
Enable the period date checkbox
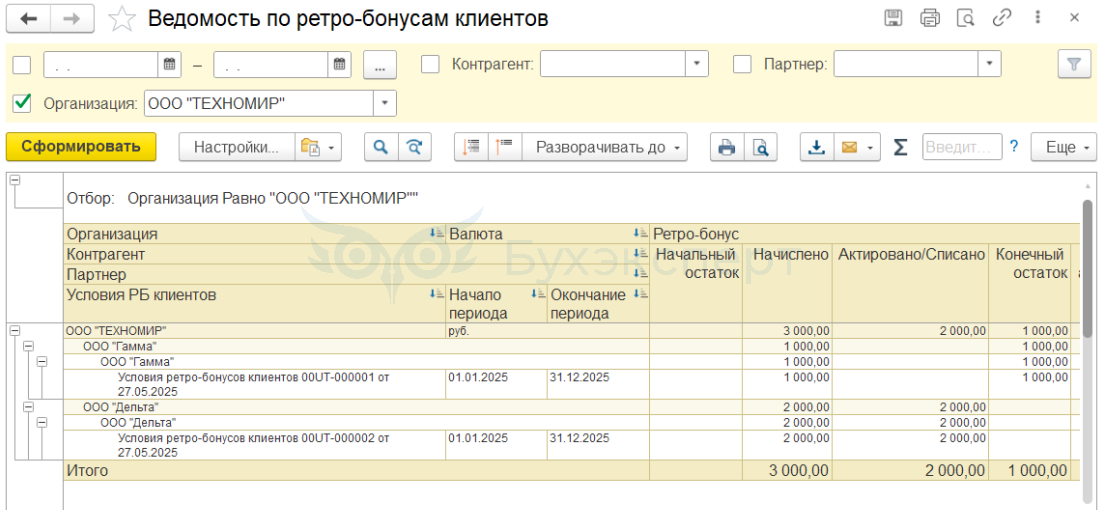point(22,65)
